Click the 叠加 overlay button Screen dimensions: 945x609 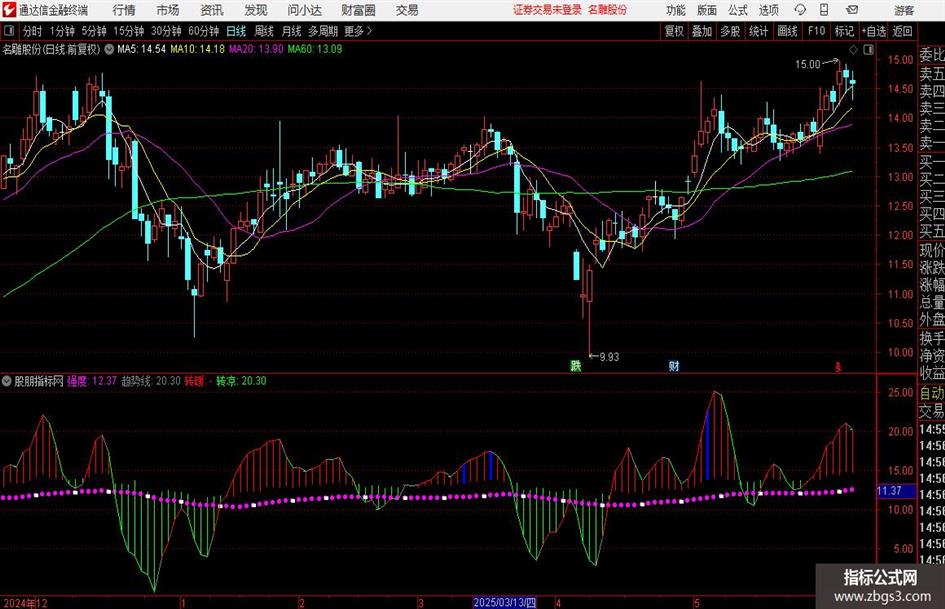(x=702, y=31)
